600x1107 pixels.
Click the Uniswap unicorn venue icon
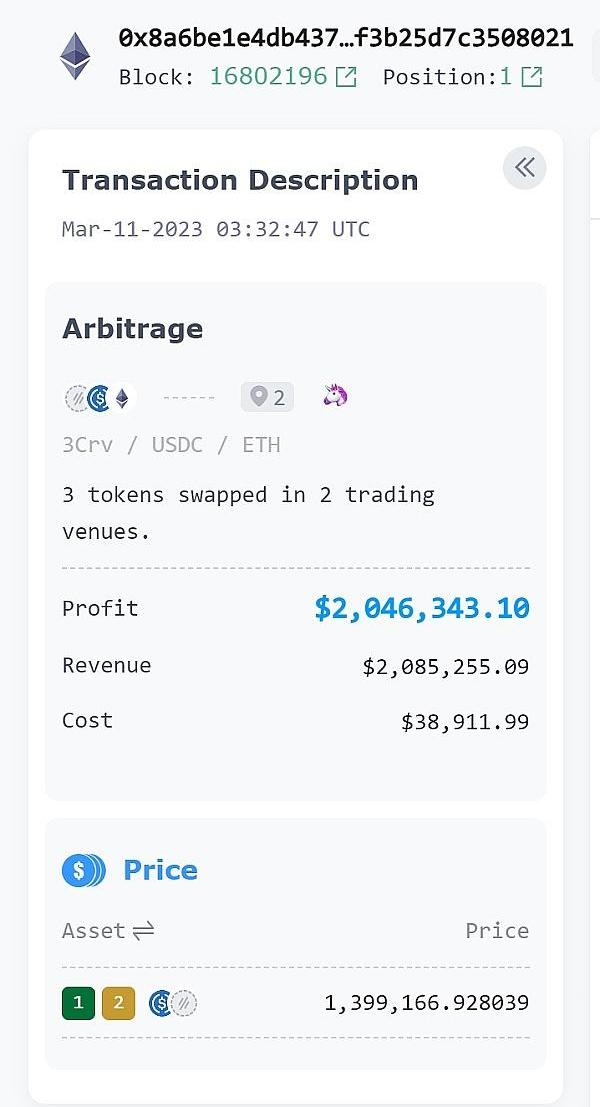point(335,396)
